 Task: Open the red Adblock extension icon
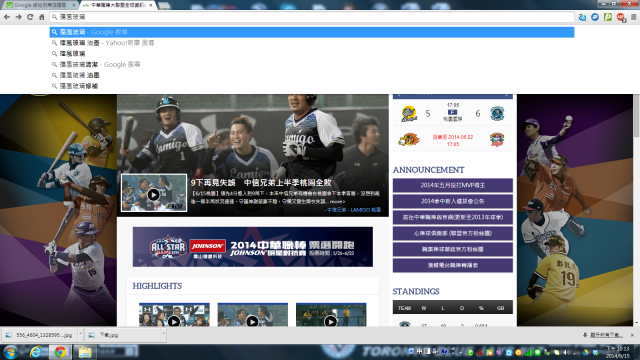click(x=621, y=17)
